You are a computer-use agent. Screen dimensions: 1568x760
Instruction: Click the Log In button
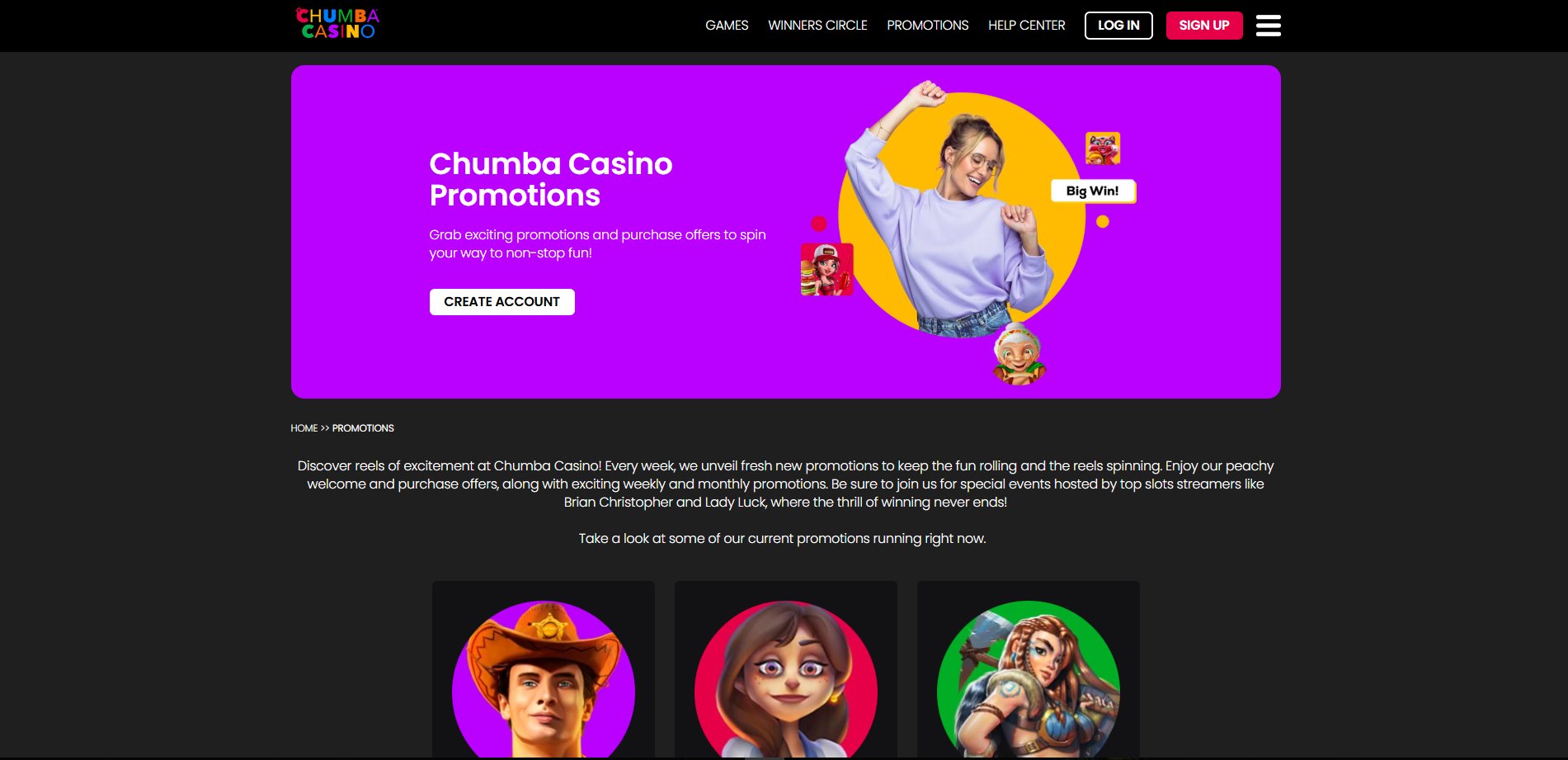click(x=1118, y=26)
